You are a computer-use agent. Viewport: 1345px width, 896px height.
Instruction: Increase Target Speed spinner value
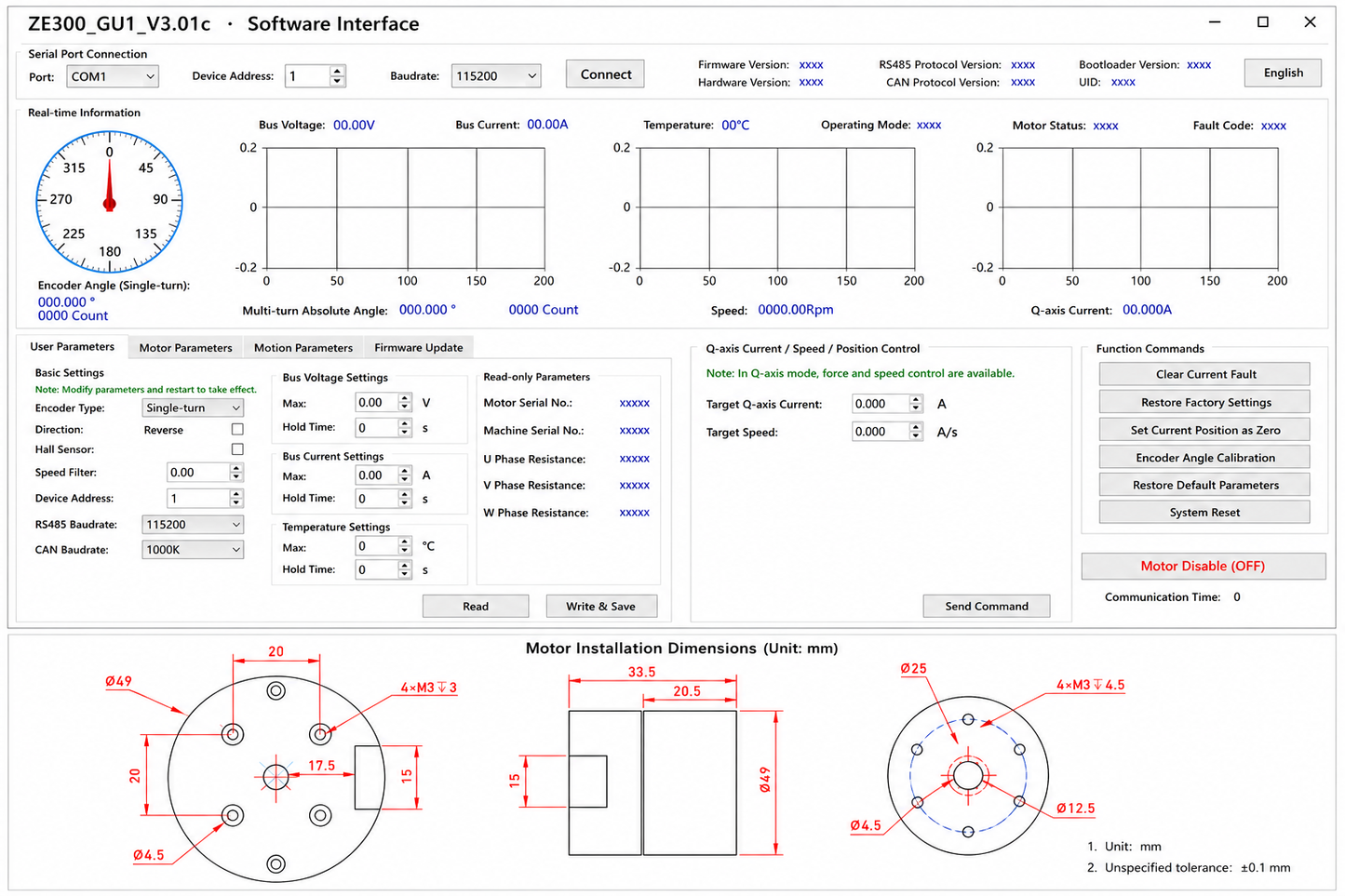click(916, 427)
